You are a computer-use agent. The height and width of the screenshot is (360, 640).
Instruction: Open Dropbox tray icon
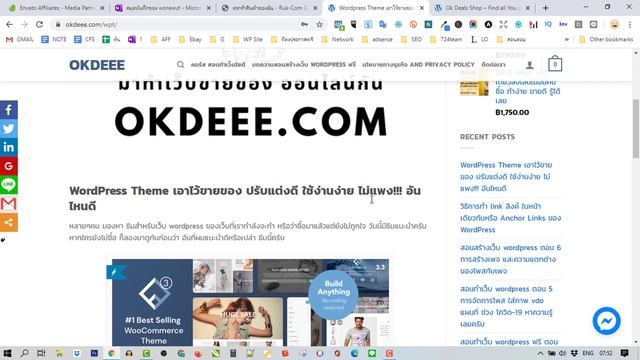[x=574, y=353]
